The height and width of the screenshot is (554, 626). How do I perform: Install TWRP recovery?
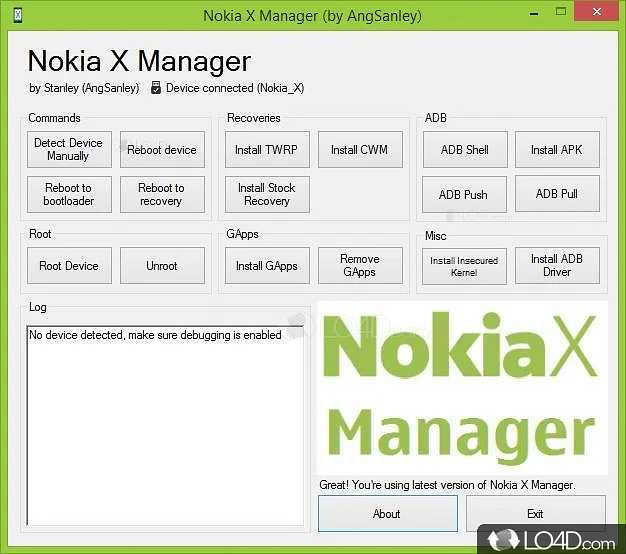point(267,149)
